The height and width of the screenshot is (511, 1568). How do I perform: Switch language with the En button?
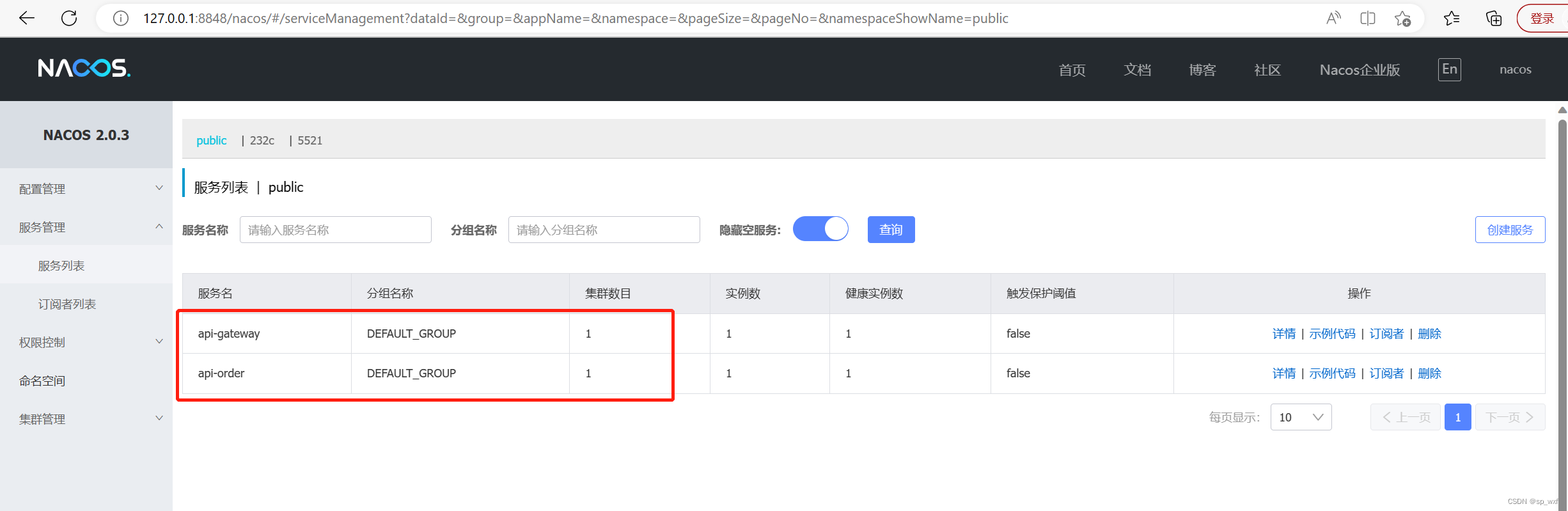(x=1450, y=69)
